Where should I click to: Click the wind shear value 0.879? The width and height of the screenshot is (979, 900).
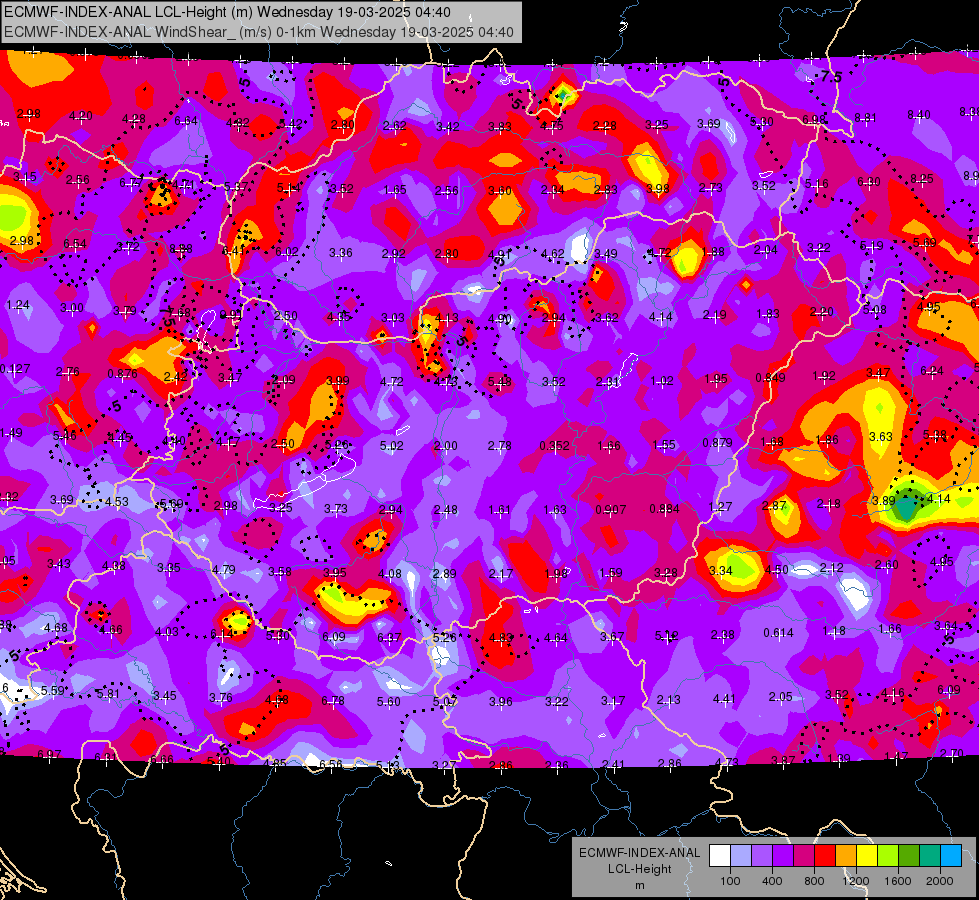tap(717, 442)
